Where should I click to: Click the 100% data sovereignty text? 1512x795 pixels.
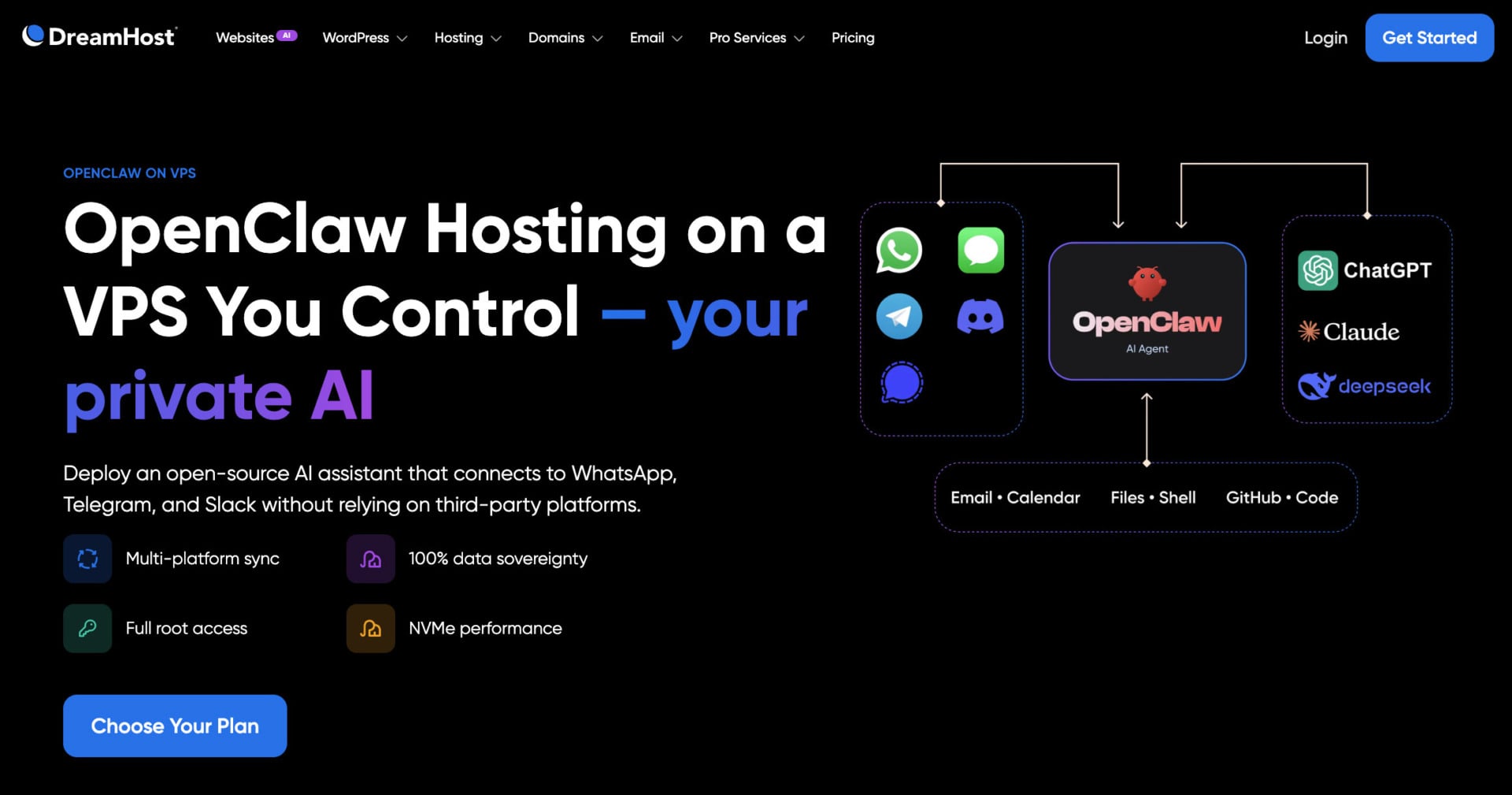498,559
